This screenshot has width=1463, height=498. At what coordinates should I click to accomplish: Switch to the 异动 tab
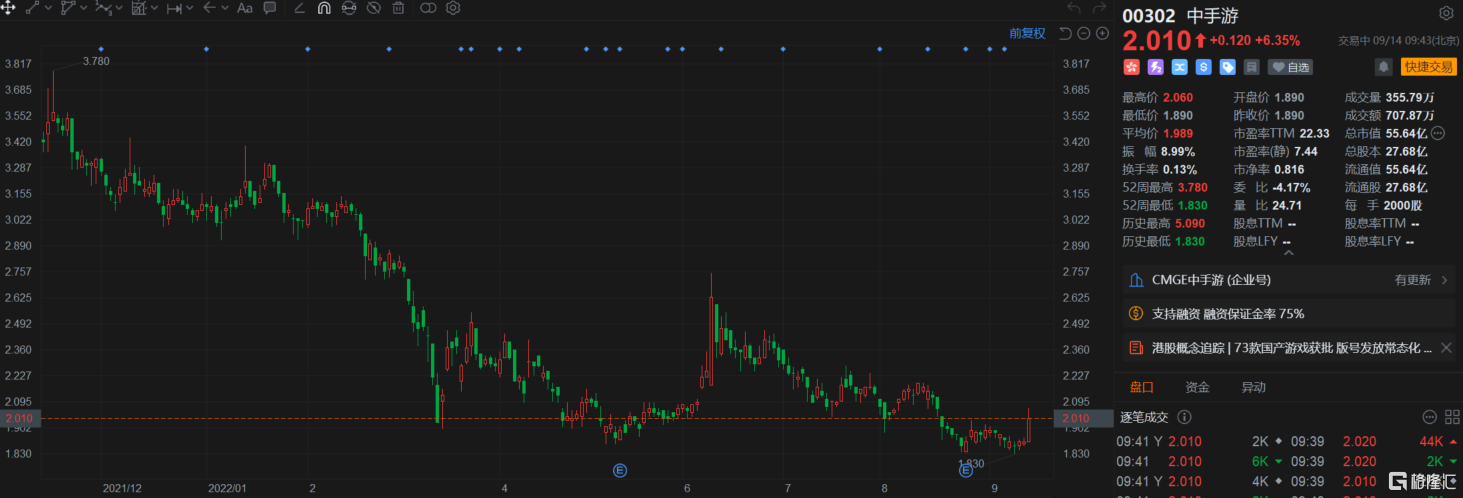(1253, 387)
